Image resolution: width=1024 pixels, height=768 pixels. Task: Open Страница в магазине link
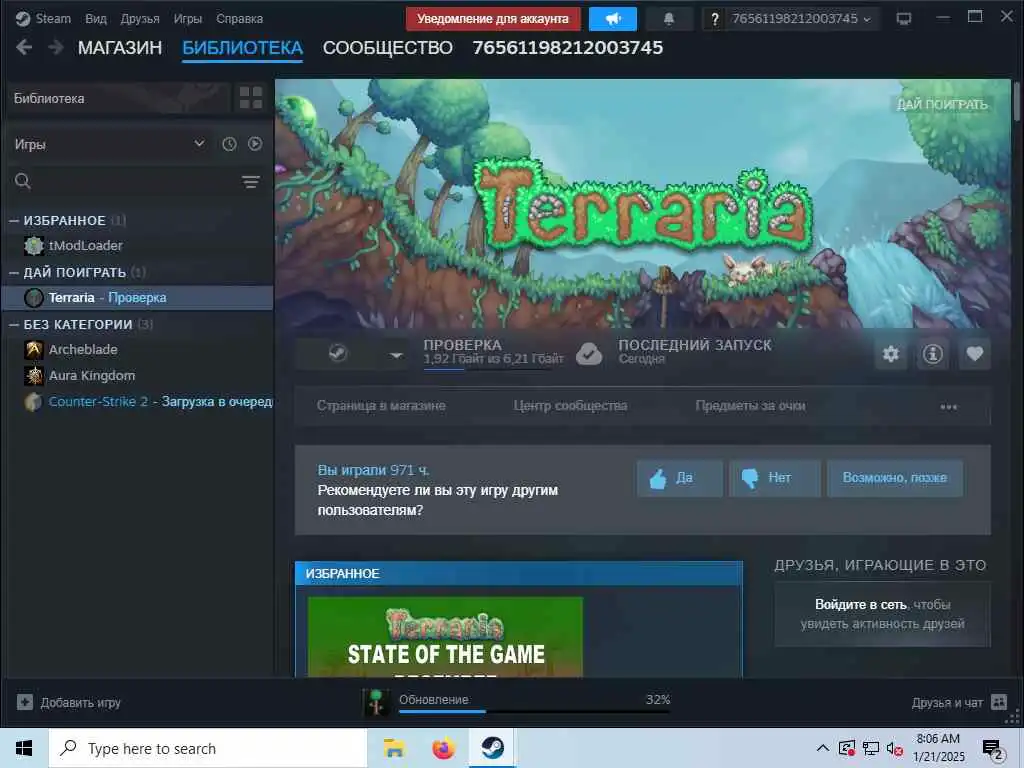[381, 406]
